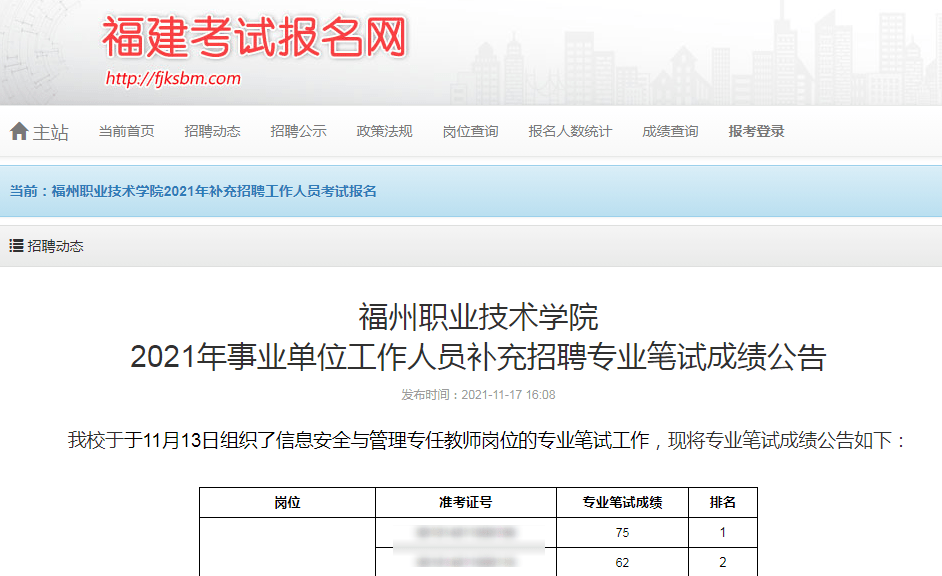Open the 当前首页 navigation item
Image resolution: width=942 pixels, height=576 pixels.
pyautogui.click(x=126, y=132)
